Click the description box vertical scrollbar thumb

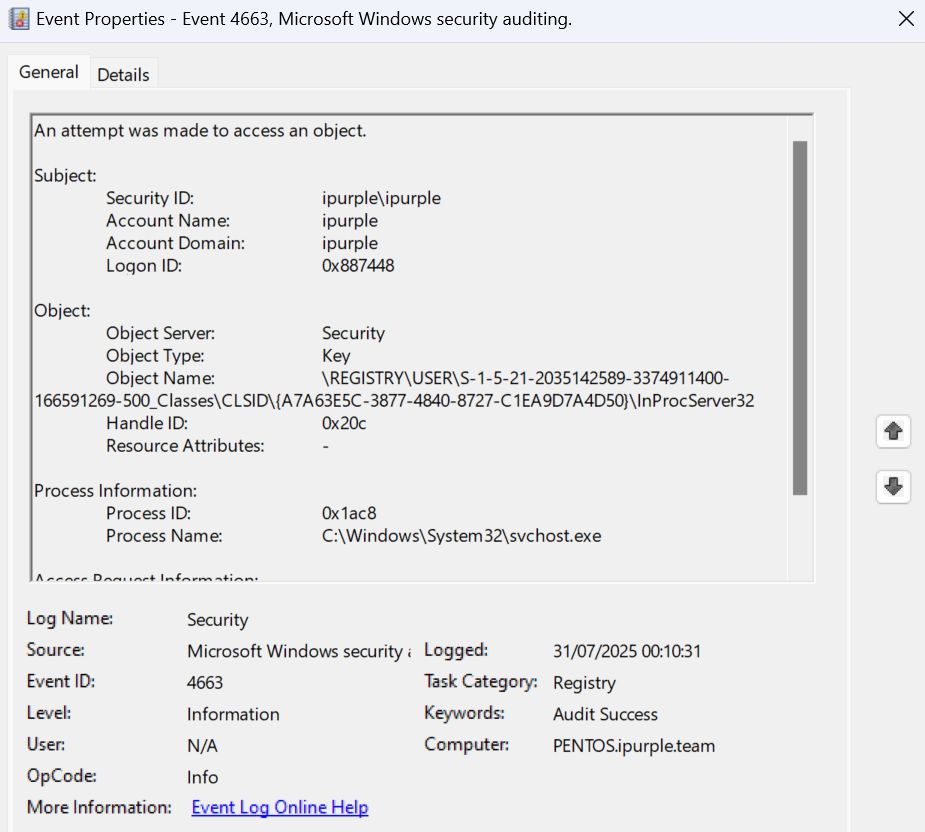799,317
